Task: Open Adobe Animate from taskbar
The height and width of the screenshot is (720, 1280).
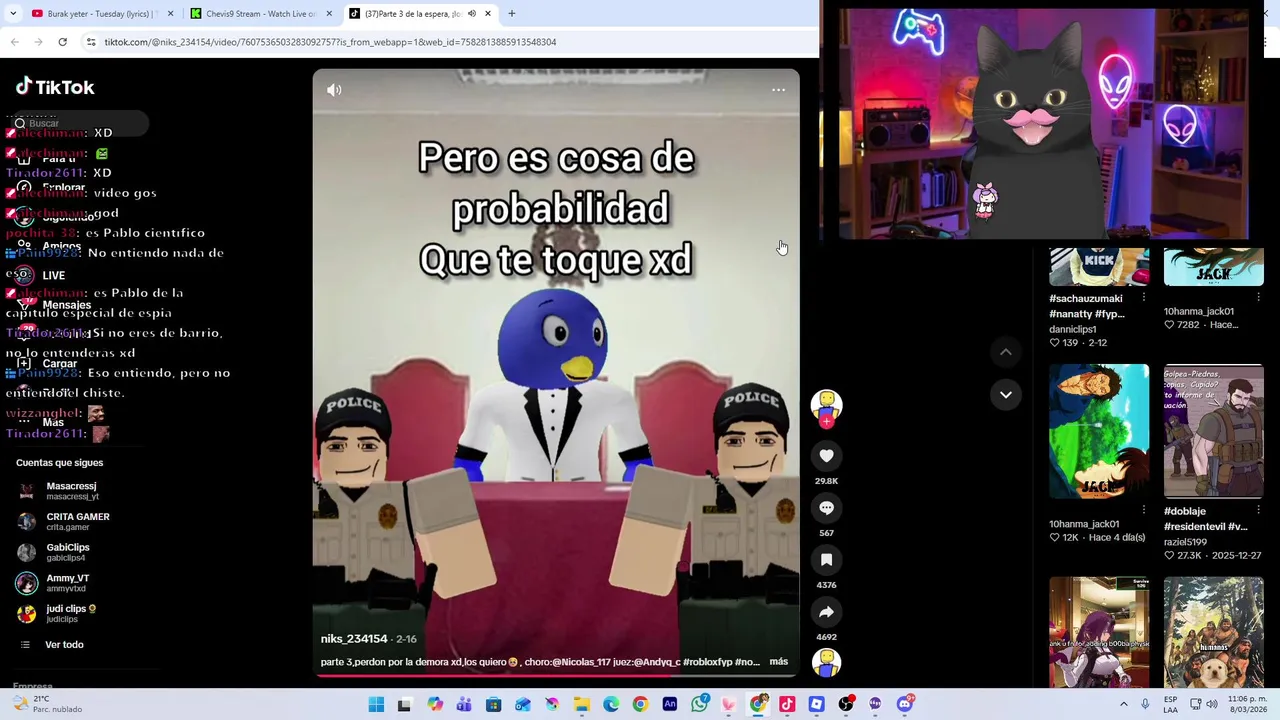Action: pyautogui.click(x=670, y=705)
